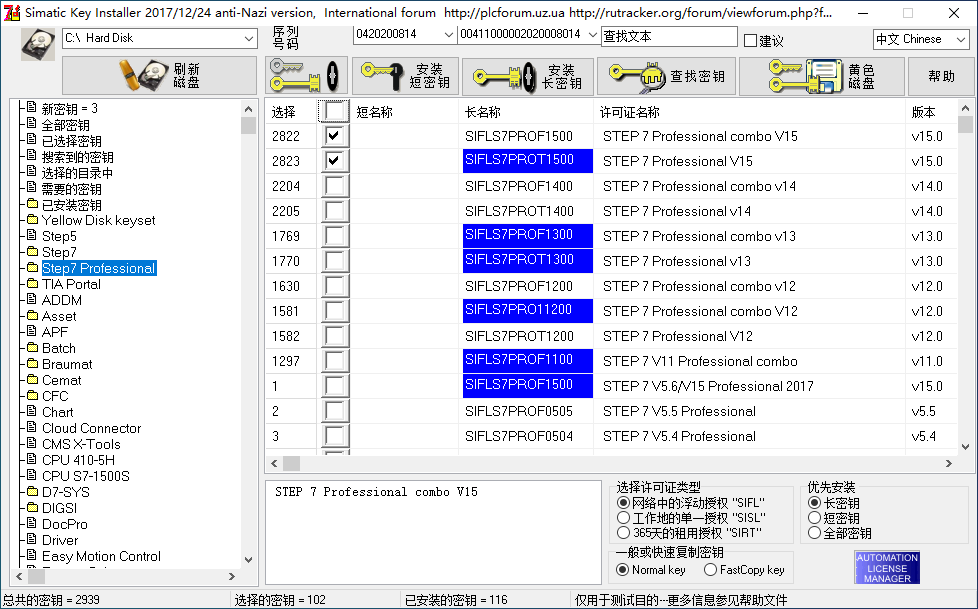Click the application icon in title bar
The width and height of the screenshot is (978, 609).
point(12,12)
